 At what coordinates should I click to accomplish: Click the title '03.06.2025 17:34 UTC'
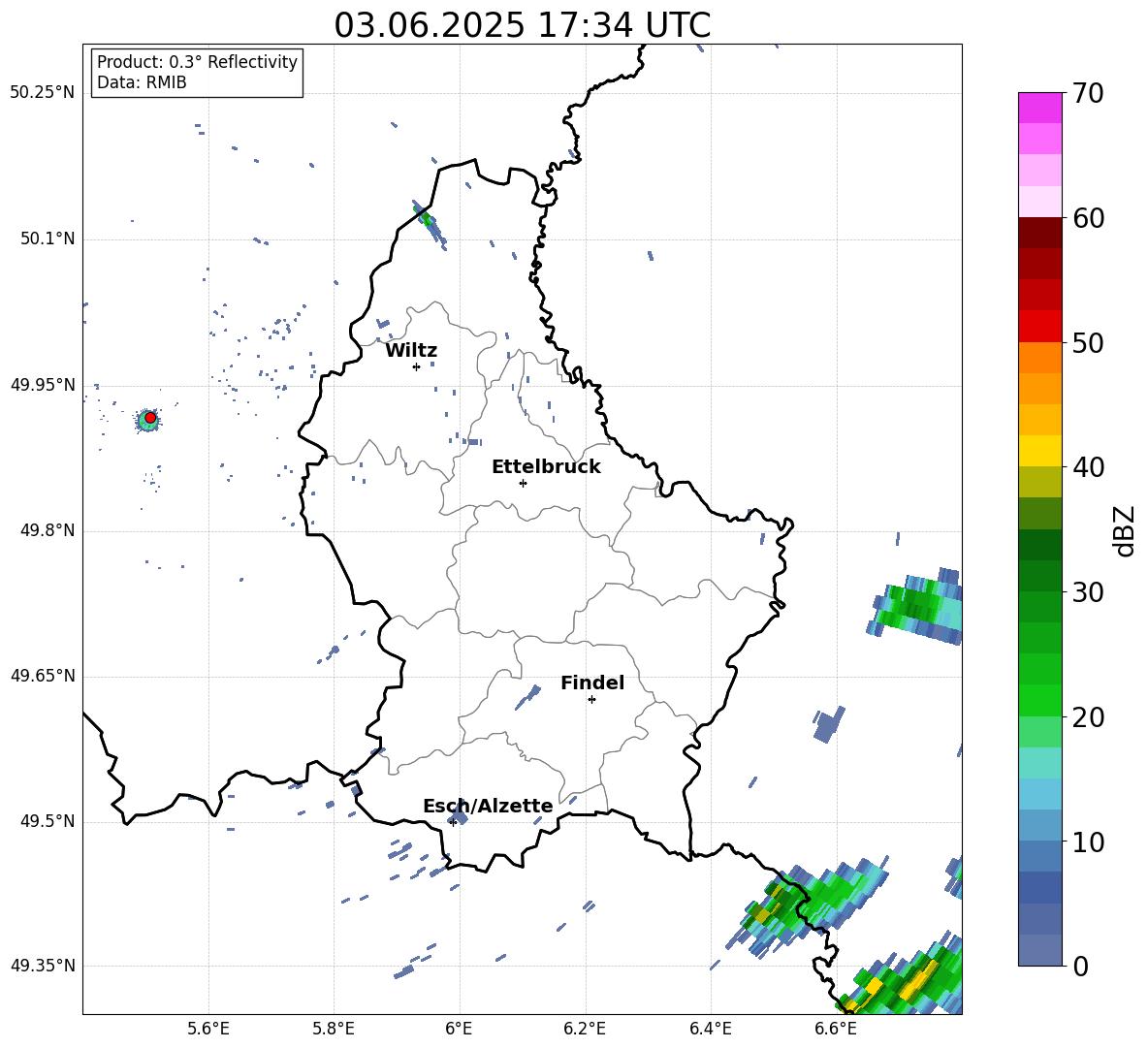coord(522,25)
